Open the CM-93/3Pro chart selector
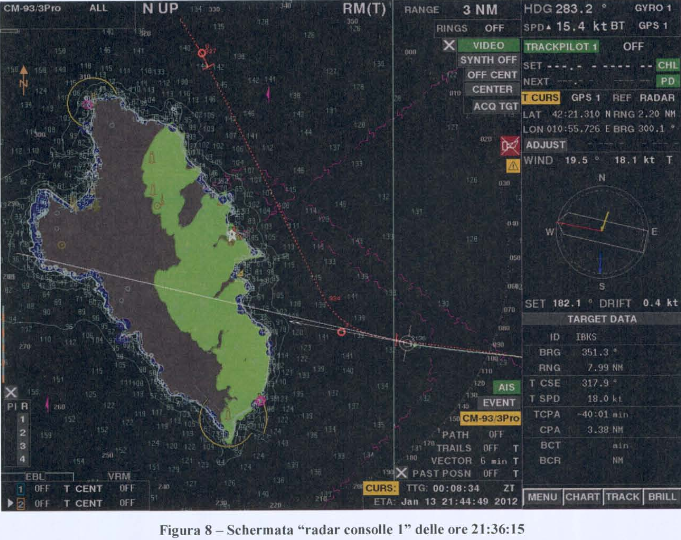This screenshot has height=540, width=681. click(x=490, y=417)
